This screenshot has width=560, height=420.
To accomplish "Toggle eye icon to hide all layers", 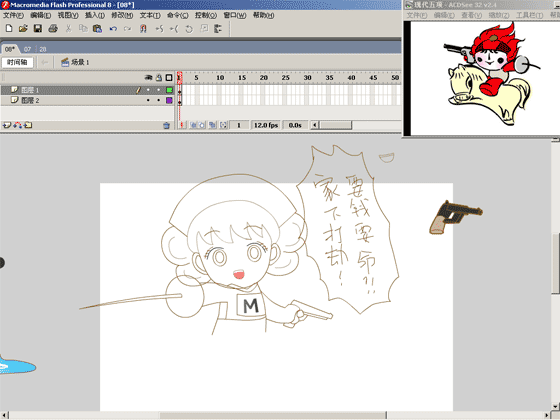I will click(x=148, y=78).
